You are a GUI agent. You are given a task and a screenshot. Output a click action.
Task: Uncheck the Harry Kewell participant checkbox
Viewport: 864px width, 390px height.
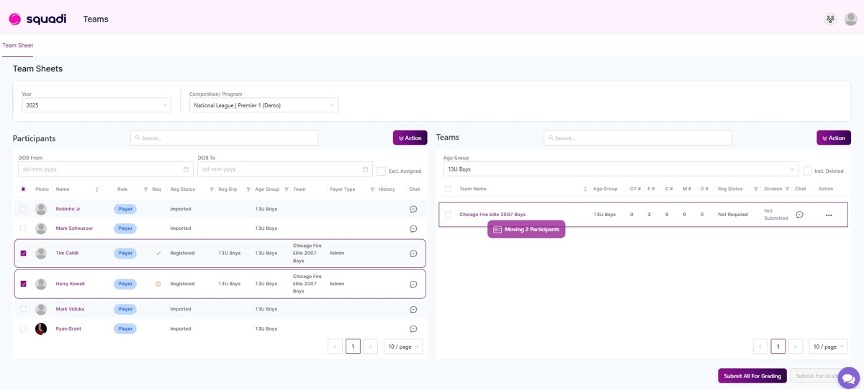click(x=23, y=284)
